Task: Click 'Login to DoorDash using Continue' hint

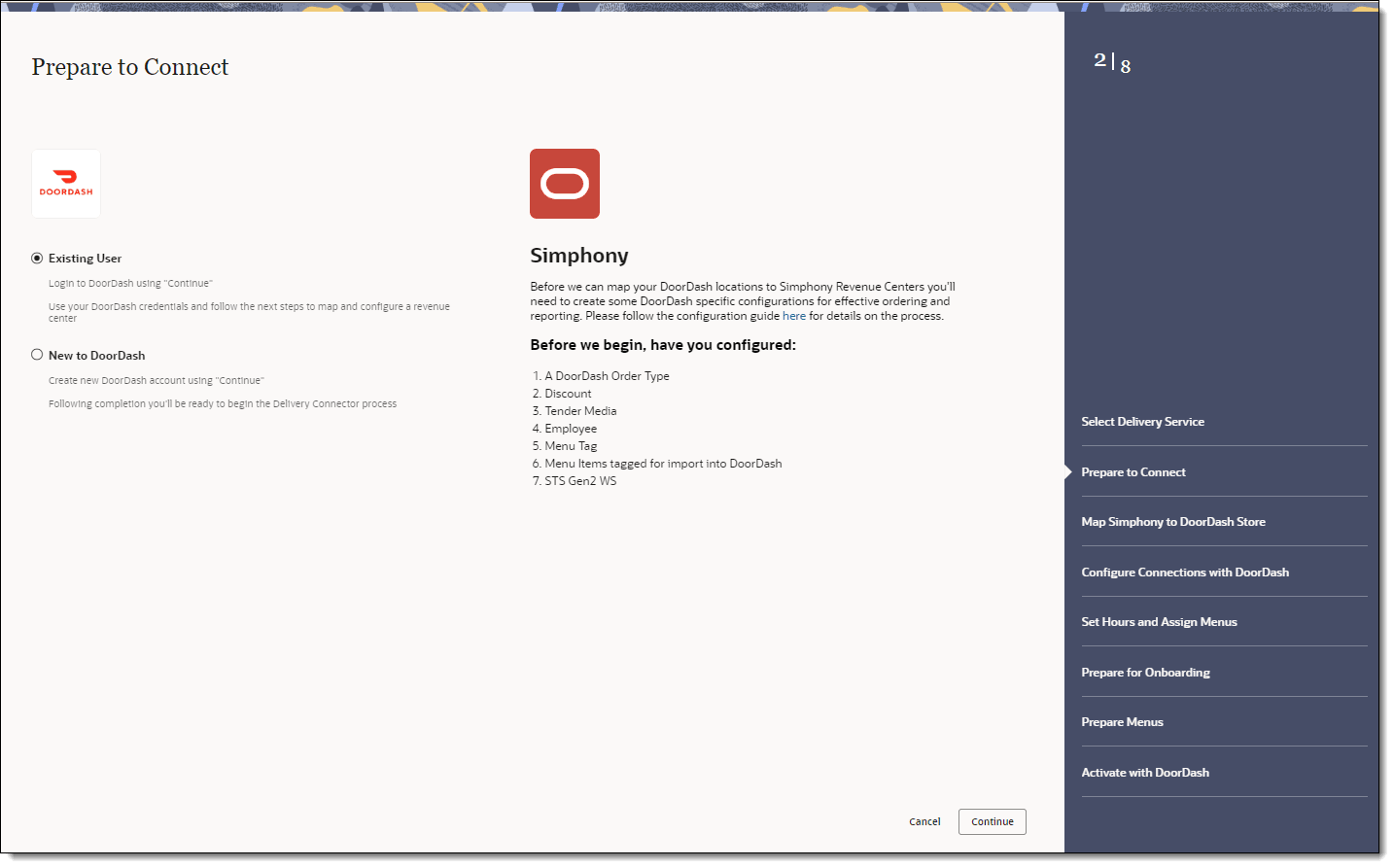Action: click(x=130, y=284)
